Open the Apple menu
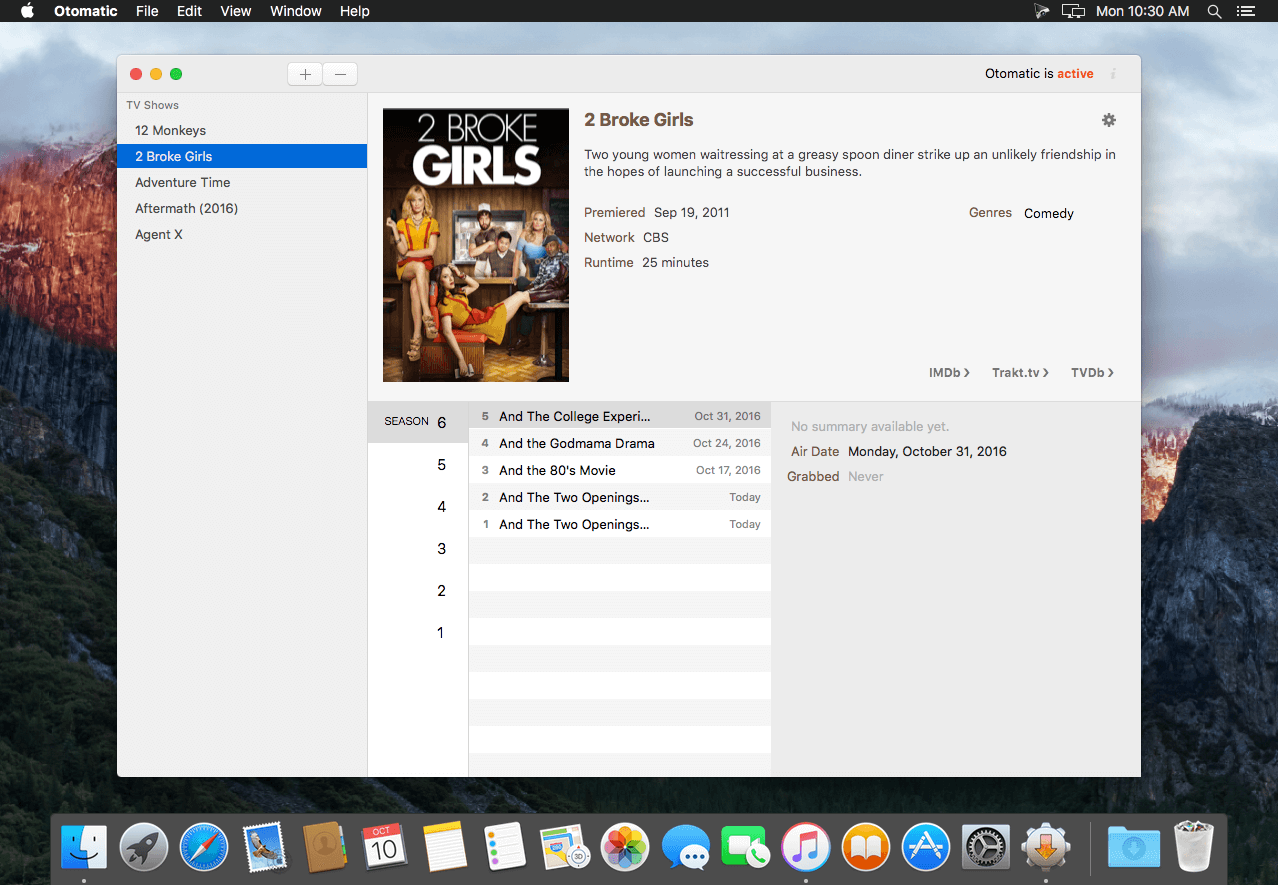1278x885 pixels. click(x=28, y=11)
